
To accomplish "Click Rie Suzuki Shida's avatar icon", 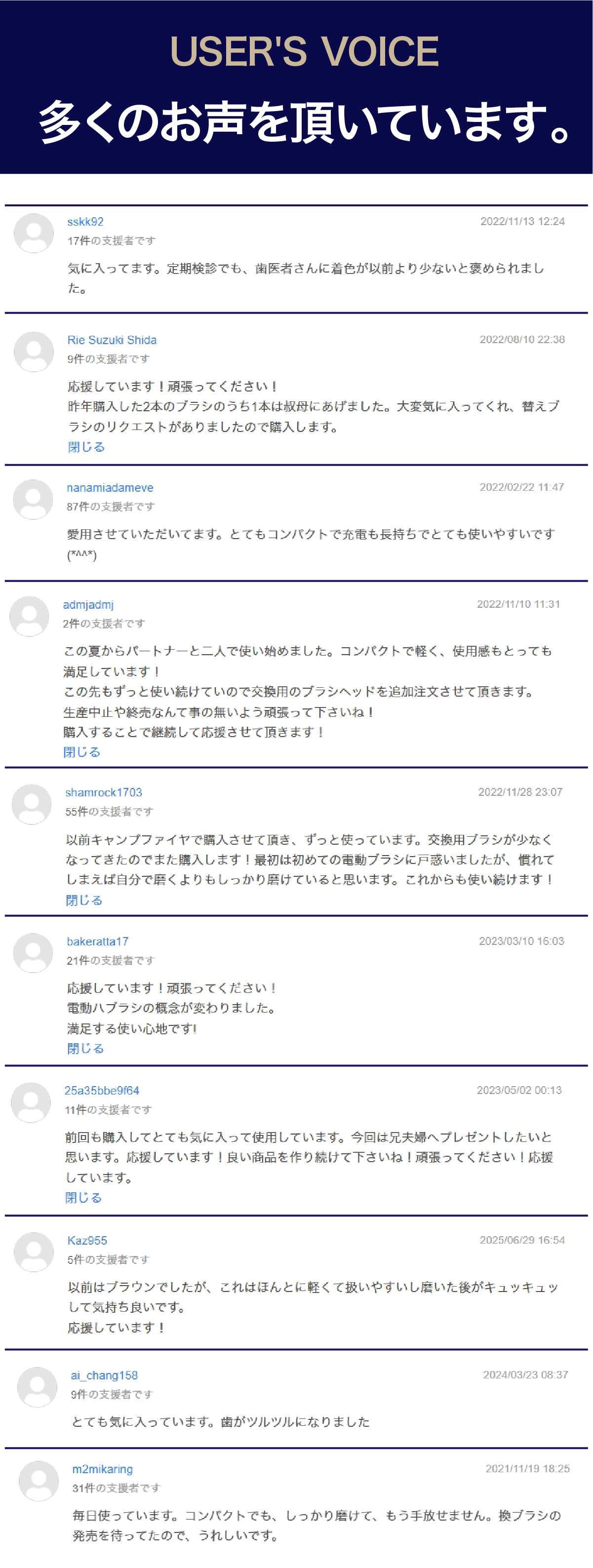I will click(34, 351).
